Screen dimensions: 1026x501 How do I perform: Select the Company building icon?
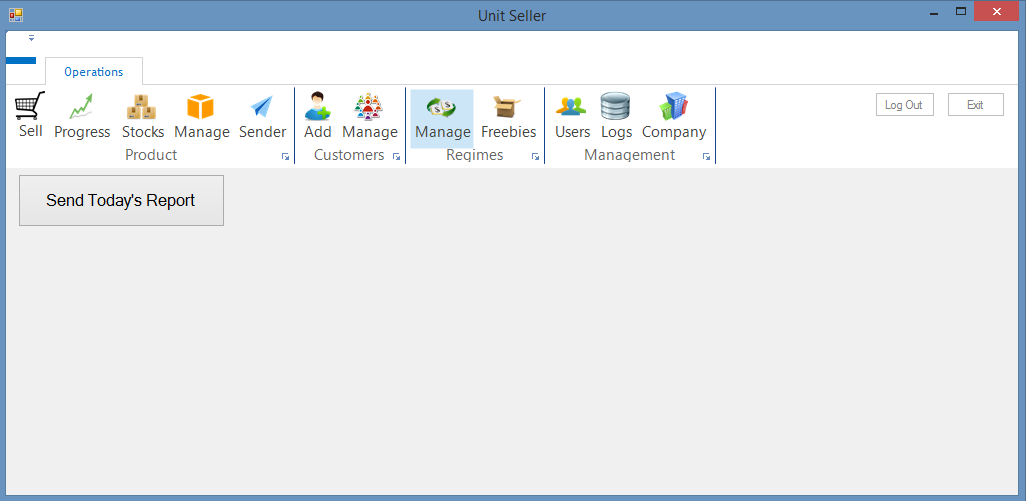pos(674,116)
